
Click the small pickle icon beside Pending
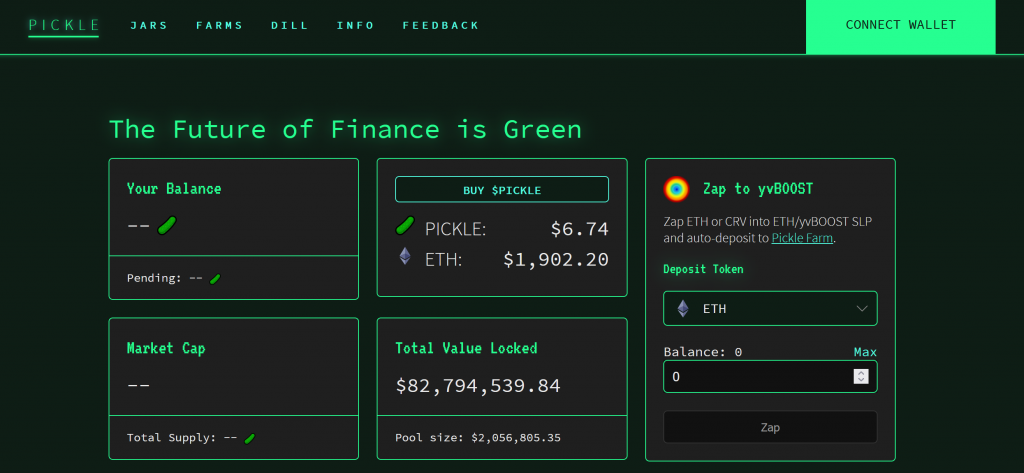pos(215,278)
